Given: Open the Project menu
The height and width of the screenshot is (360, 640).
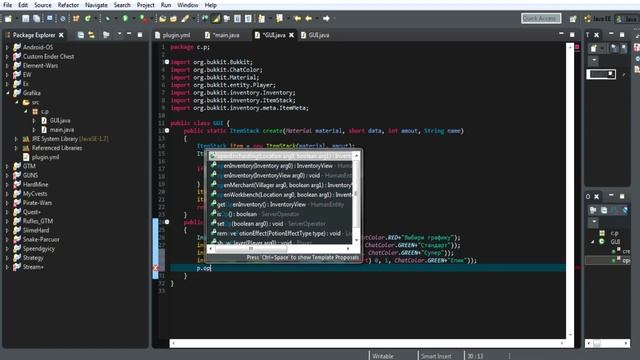Looking at the screenshot, I should click(145, 5).
